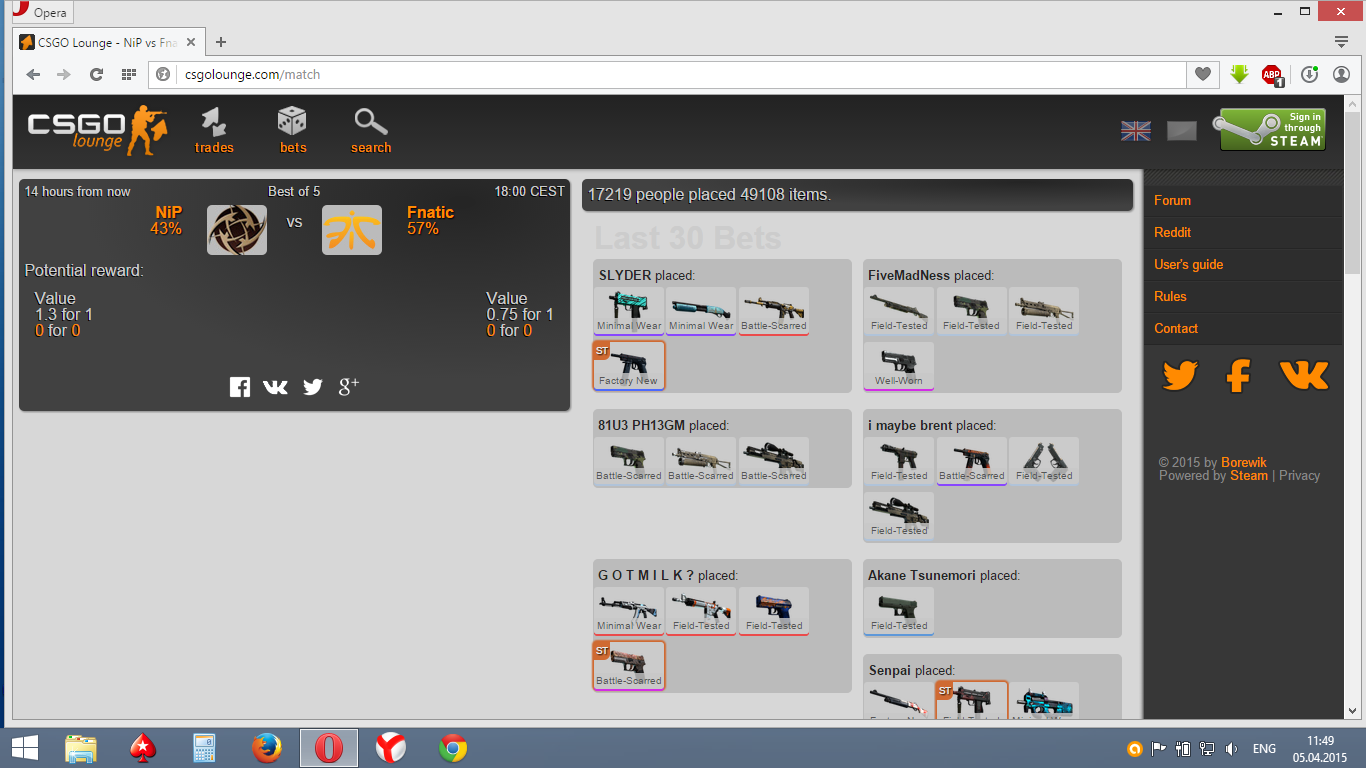Reload the page
The image size is (1366, 768).
point(96,74)
